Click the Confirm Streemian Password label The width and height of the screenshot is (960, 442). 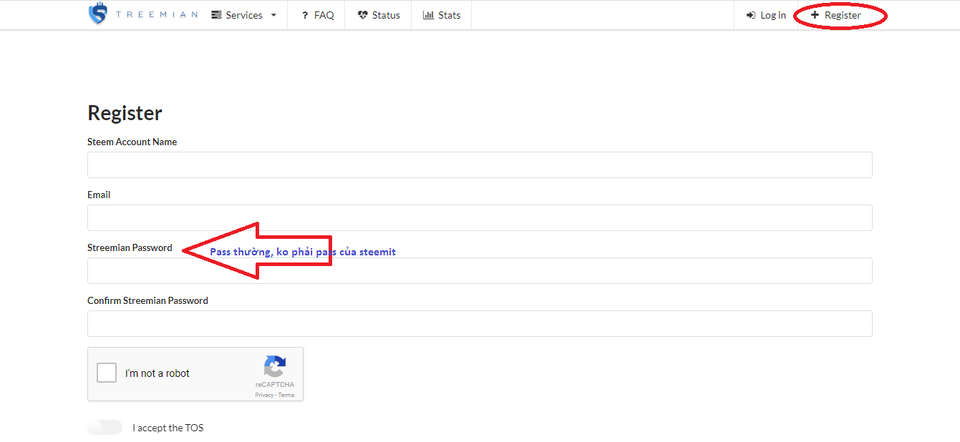(148, 301)
